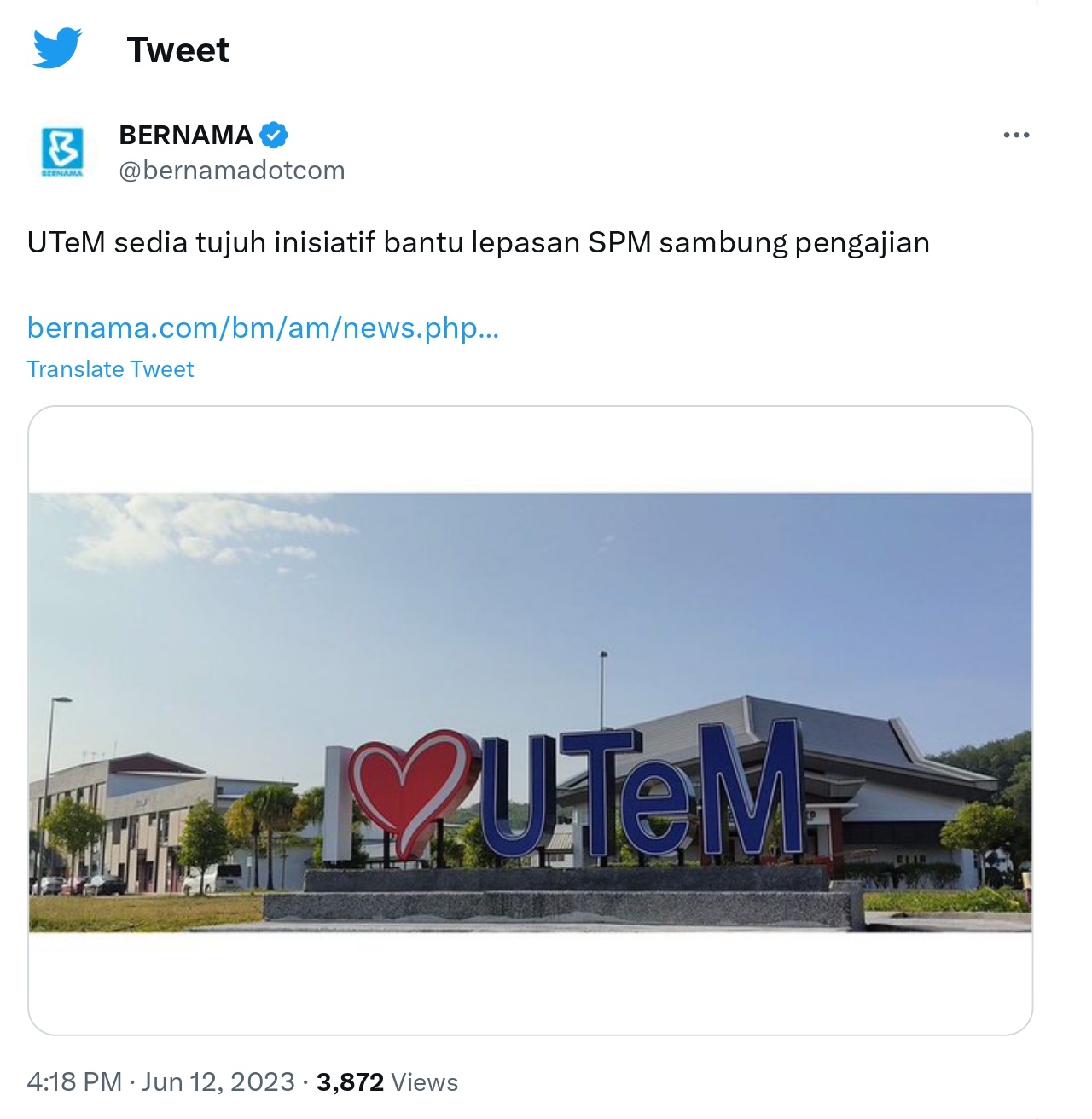Viewport: 1092px width, 1119px height.
Task: Open the bernama.com/bm/am/news.php link
Action: point(263,328)
